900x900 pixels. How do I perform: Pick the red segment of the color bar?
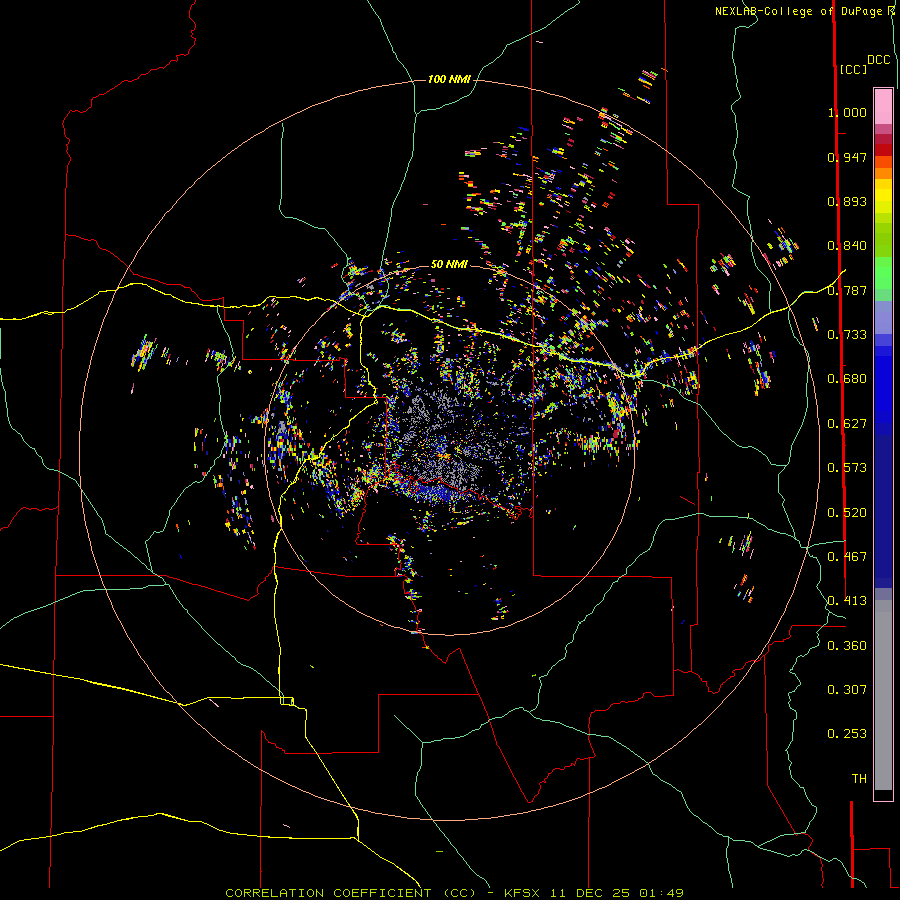click(x=883, y=150)
